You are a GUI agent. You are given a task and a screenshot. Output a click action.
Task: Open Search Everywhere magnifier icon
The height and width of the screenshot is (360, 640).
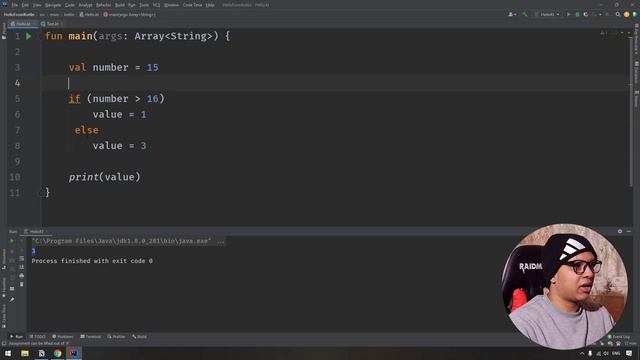point(618,14)
